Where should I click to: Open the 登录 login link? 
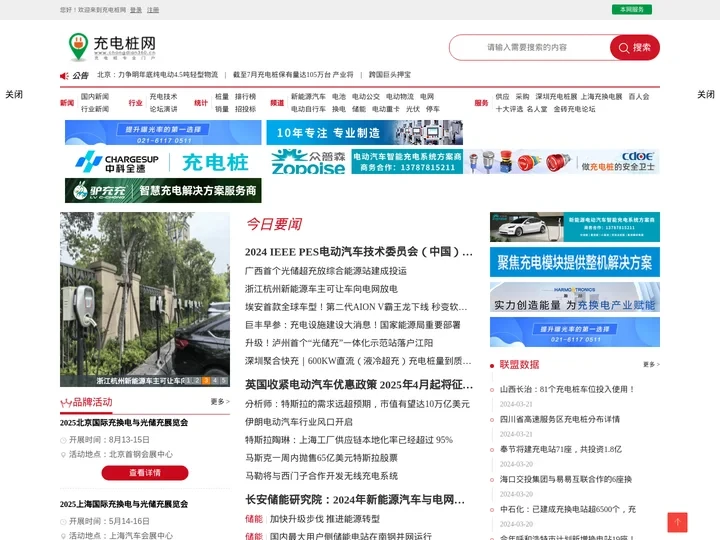tap(135, 10)
